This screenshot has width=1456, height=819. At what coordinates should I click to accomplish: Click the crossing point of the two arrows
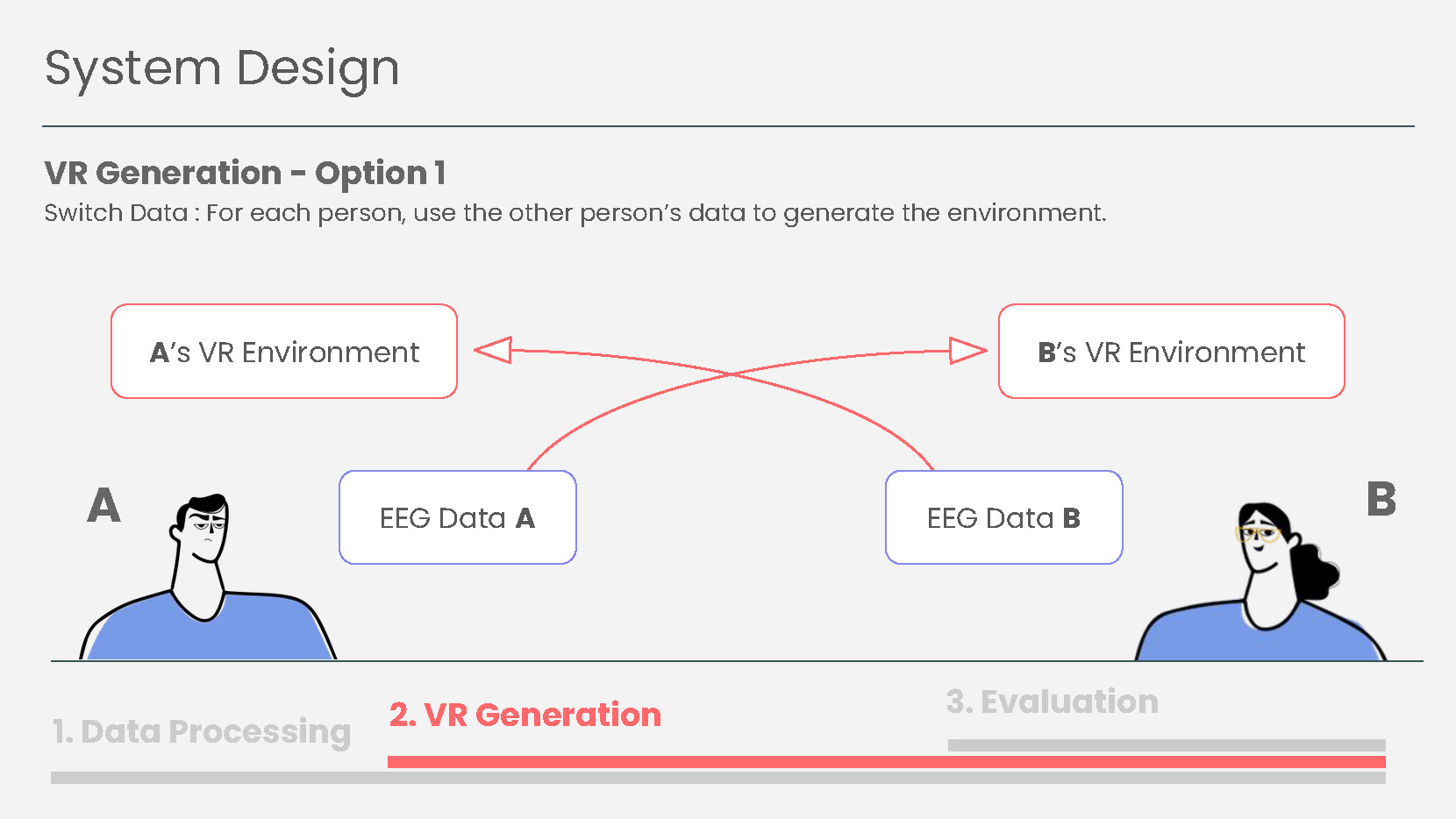click(x=731, y=374)
